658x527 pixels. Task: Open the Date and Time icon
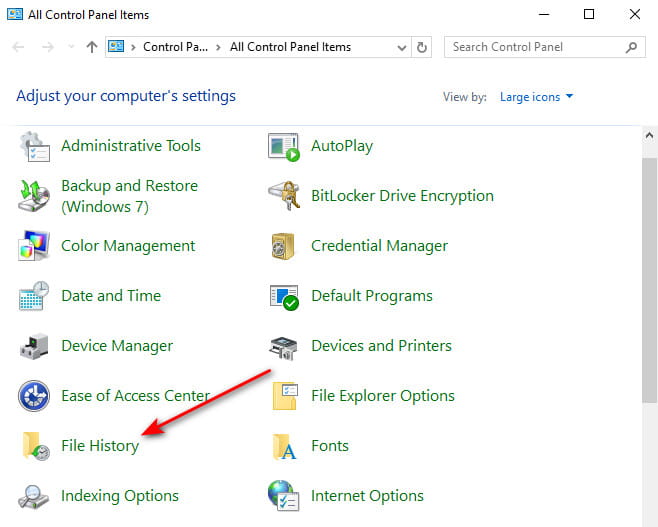pos(34,296)
